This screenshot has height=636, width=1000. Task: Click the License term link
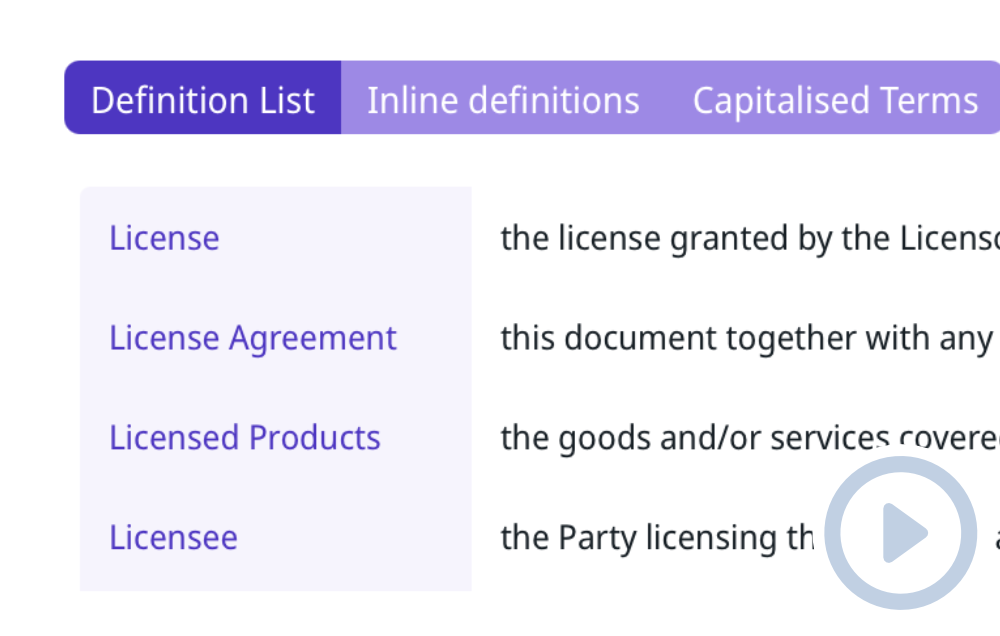(165, 238)
